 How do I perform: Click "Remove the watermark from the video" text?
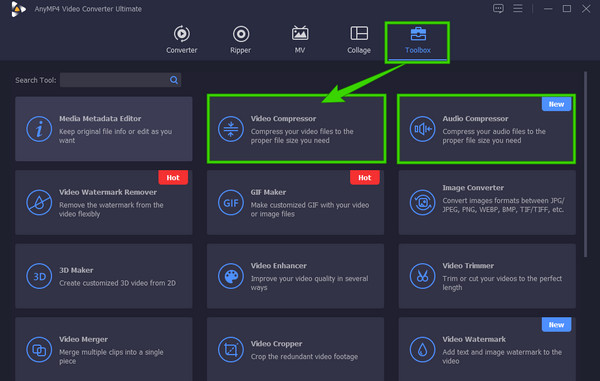click(x=111, y=210)
